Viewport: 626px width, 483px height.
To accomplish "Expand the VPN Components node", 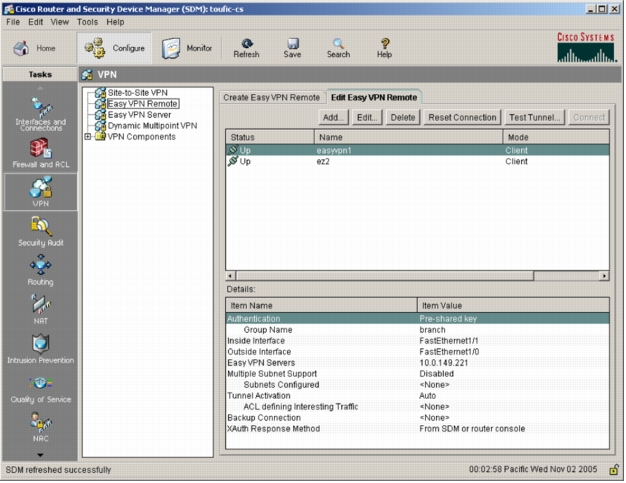I will 88,137.
